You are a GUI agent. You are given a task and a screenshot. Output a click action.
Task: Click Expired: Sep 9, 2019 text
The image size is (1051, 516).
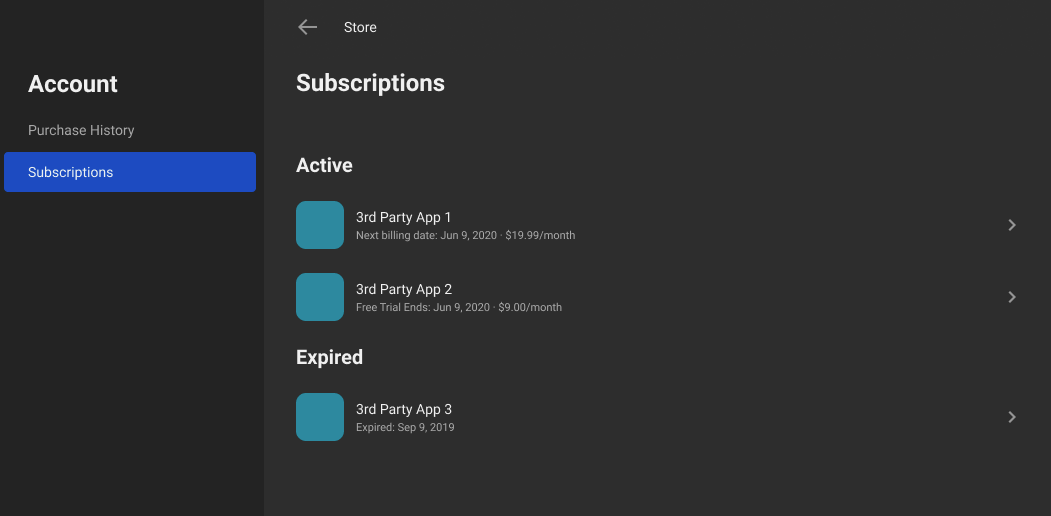click(405, 427)
